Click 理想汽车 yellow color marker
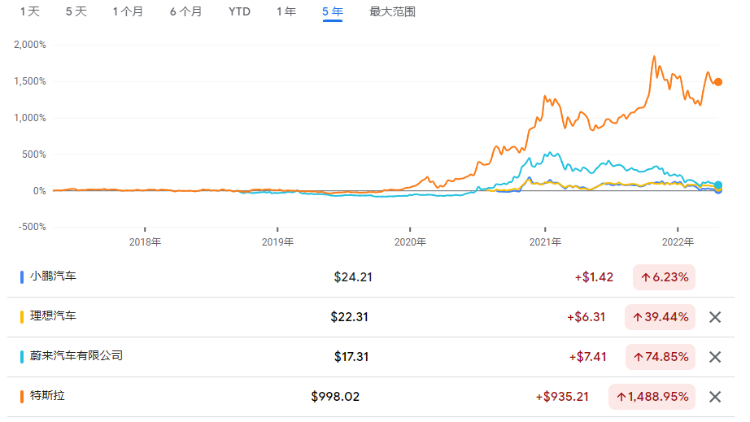 [x=22, y=317]
